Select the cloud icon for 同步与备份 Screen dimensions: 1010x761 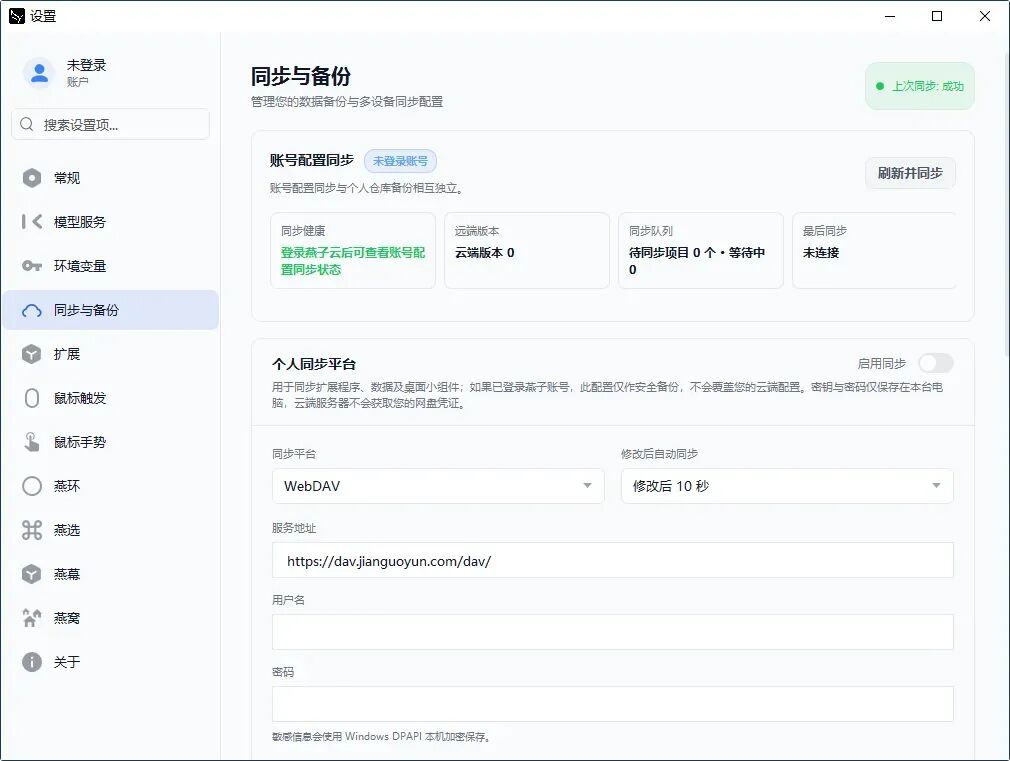[32, 311]
